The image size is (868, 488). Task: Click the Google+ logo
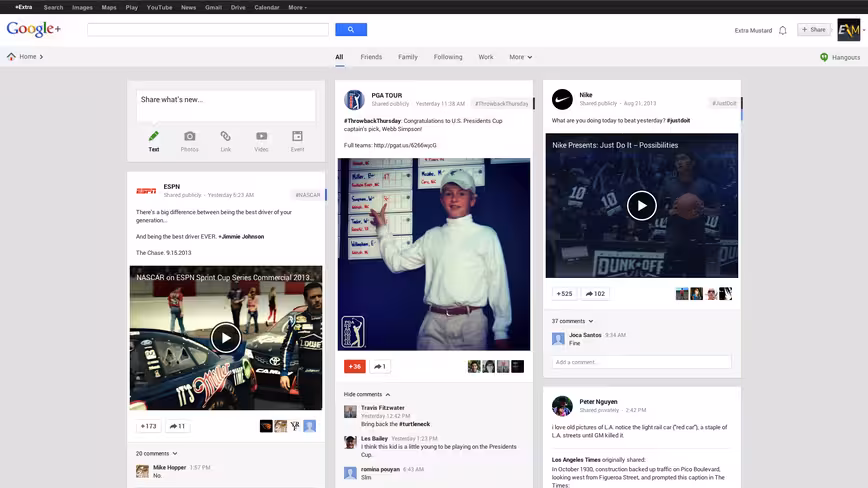tap(34, 29)
